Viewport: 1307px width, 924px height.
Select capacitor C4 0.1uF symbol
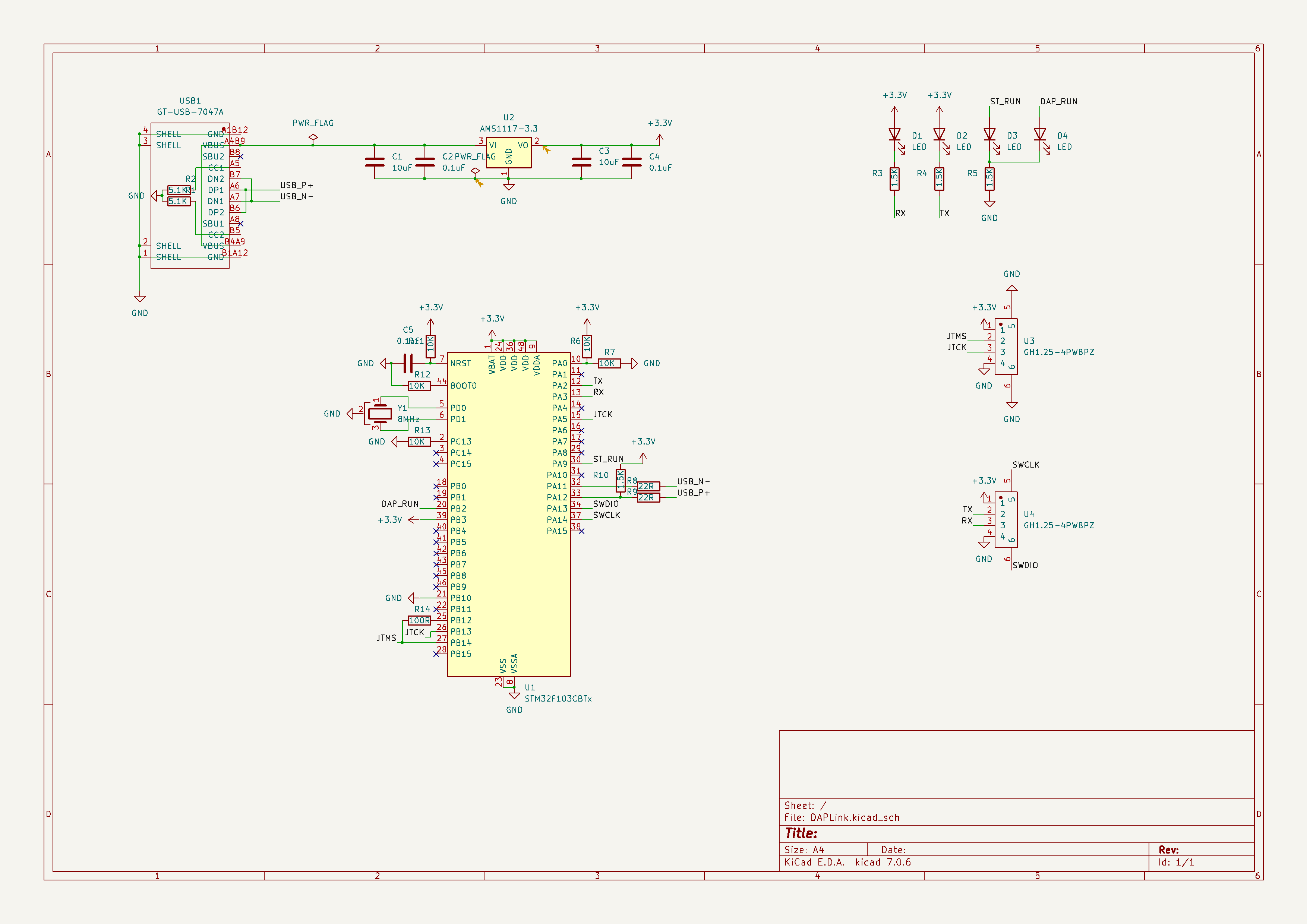coord(631,162)
